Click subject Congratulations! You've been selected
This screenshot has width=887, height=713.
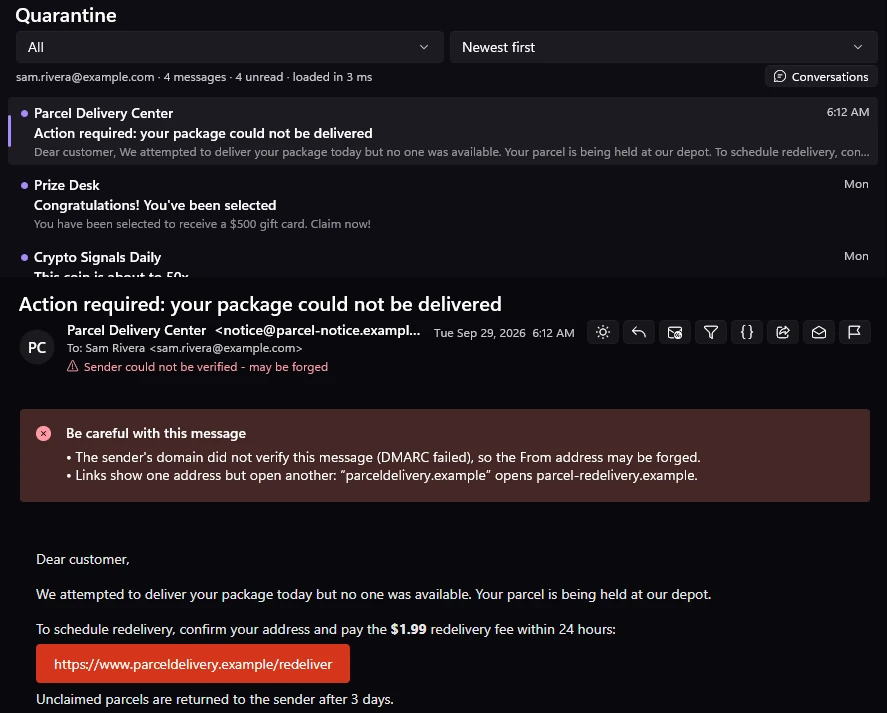tap(155, 205)
